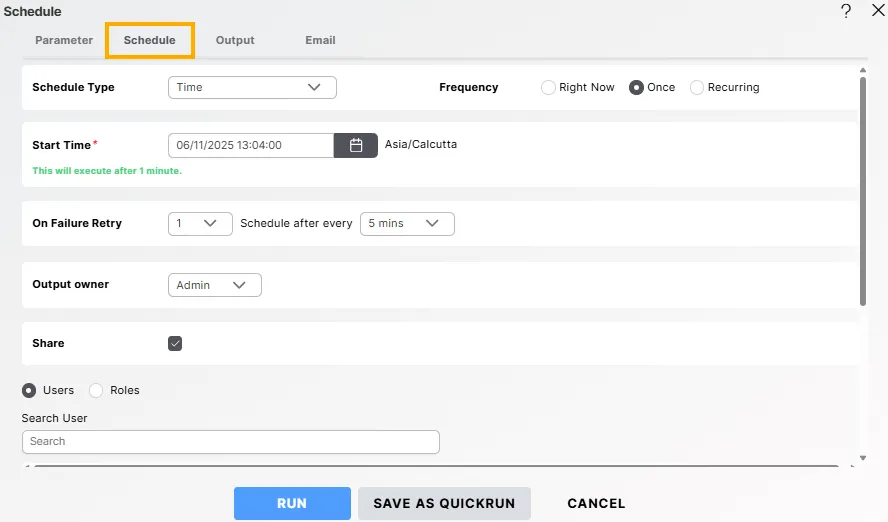Open the 5 mins retry interval dropdown
888x522 pixels.
407,224
